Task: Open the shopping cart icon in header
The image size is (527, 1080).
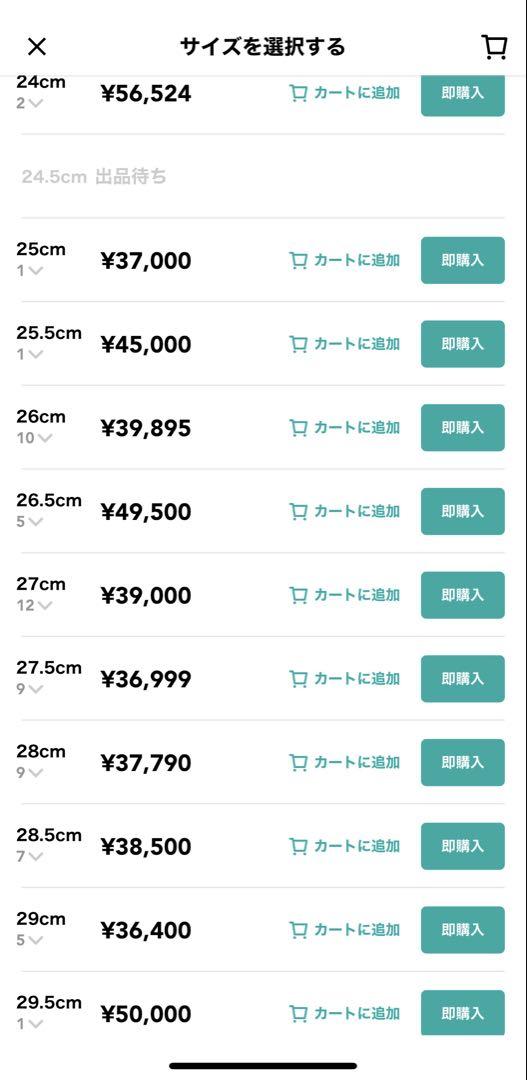Action: click(494, 47)
